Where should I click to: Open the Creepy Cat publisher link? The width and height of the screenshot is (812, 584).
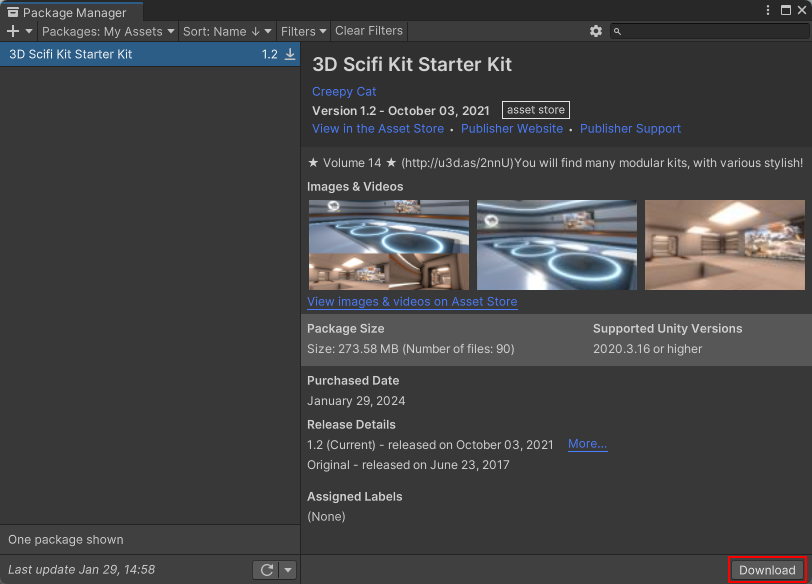point(344,91)
